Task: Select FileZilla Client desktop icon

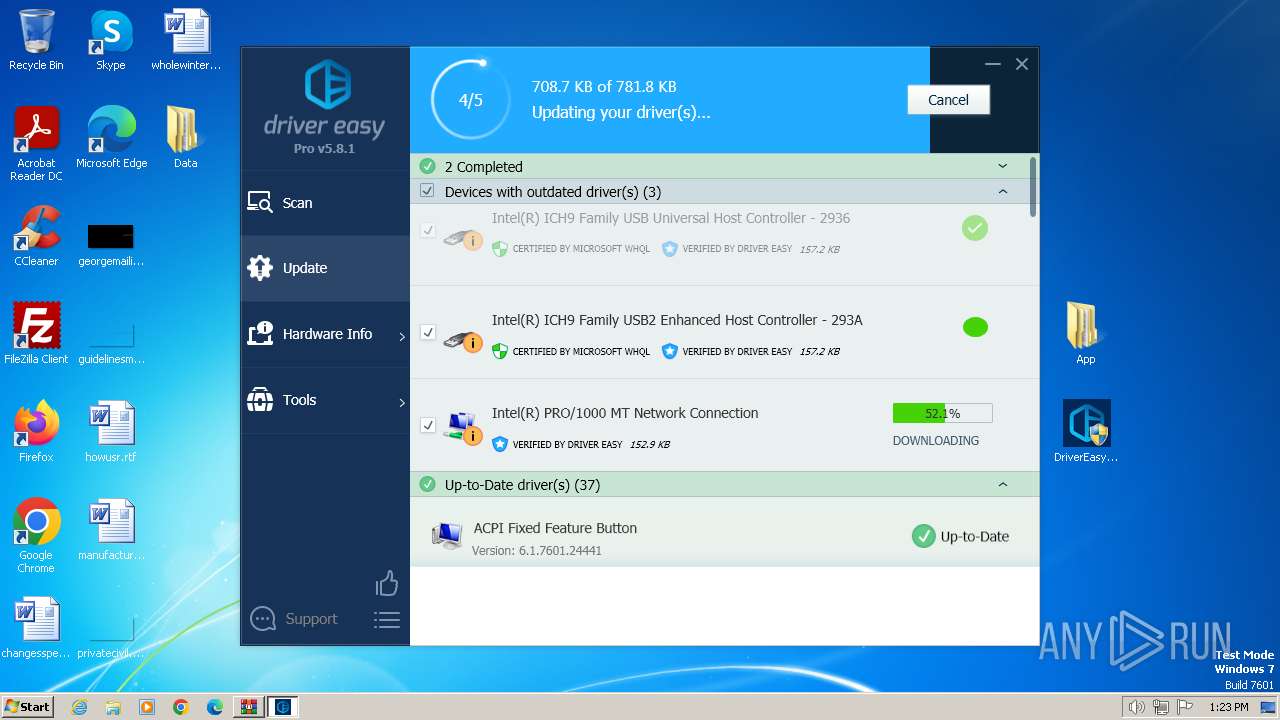Action: (36, 334)
